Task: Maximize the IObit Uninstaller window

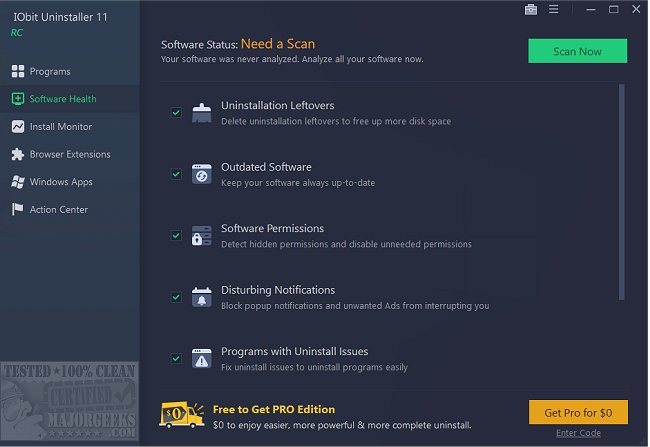Action: coord(615,9)
